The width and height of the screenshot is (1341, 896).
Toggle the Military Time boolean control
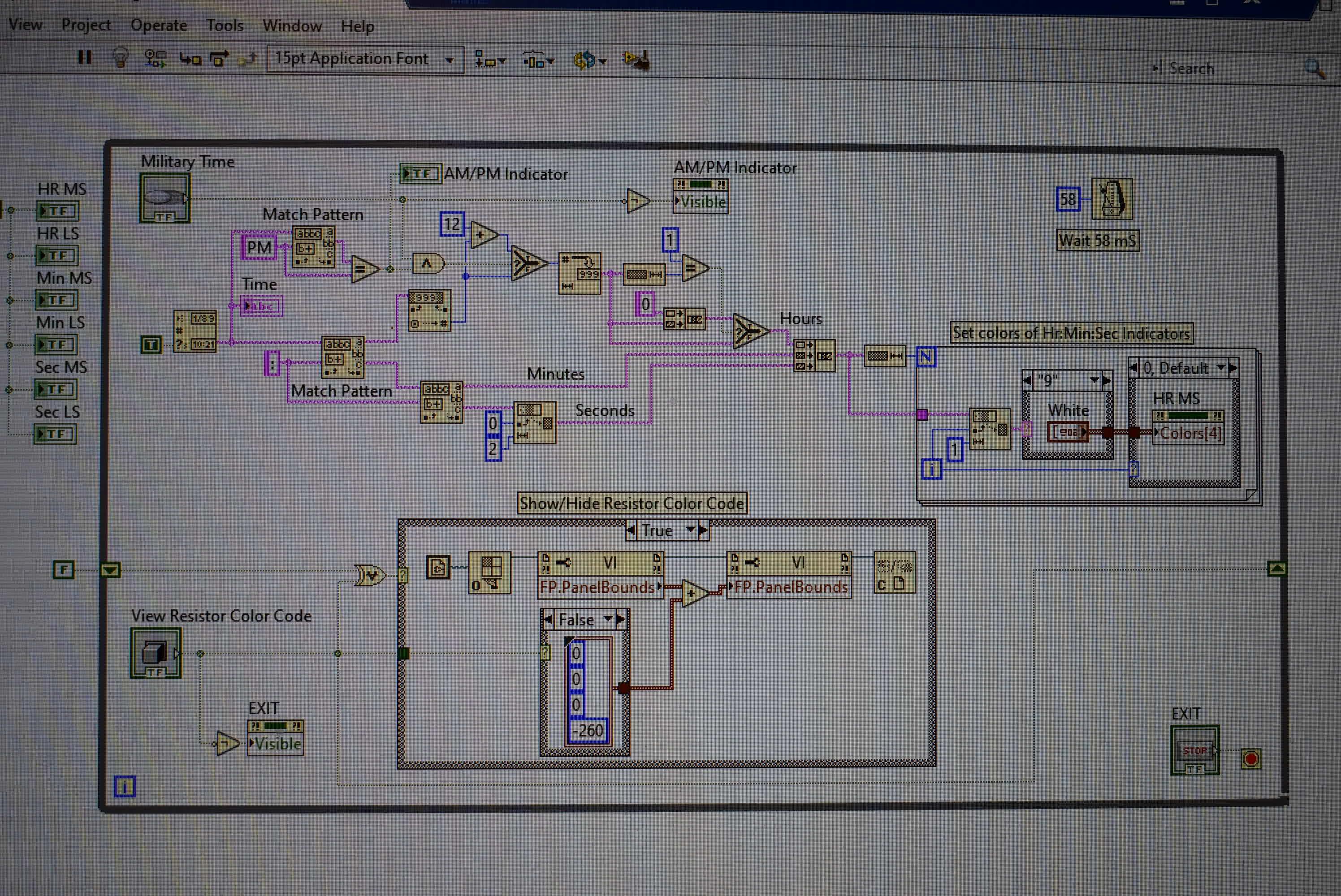pos(164,198)
